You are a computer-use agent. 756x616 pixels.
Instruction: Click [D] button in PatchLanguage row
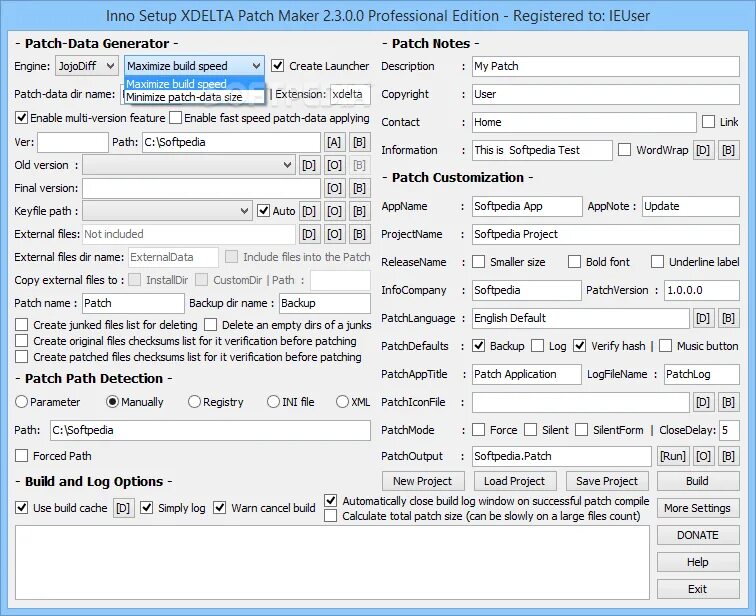(x=703, y=318)
